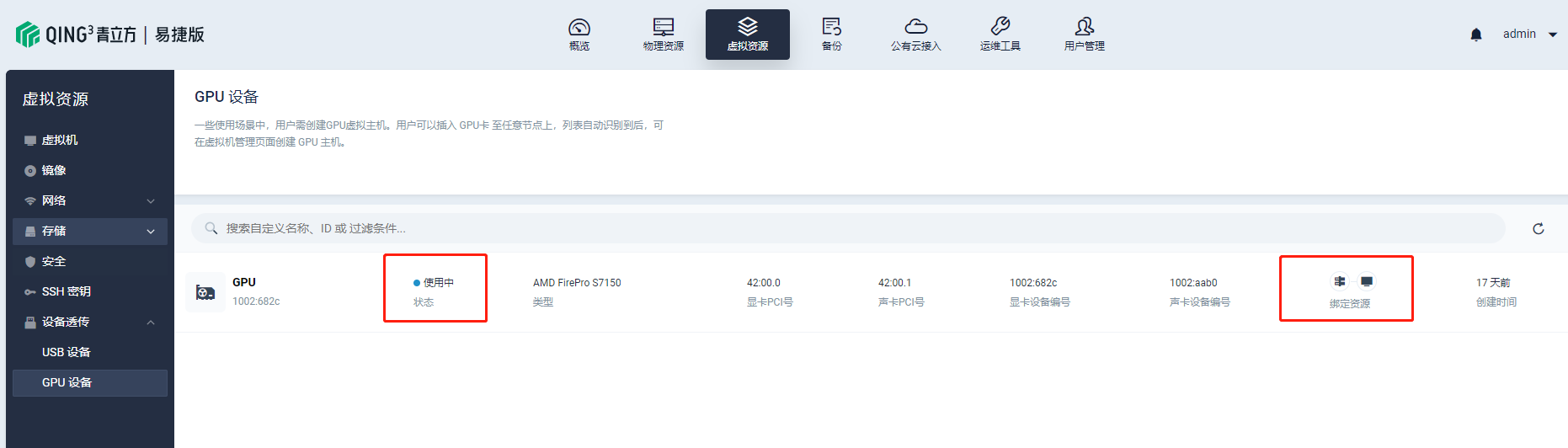Click the bound node resource icon
This screenshot has width=1568, height=448.
[x=1340, y=281]
